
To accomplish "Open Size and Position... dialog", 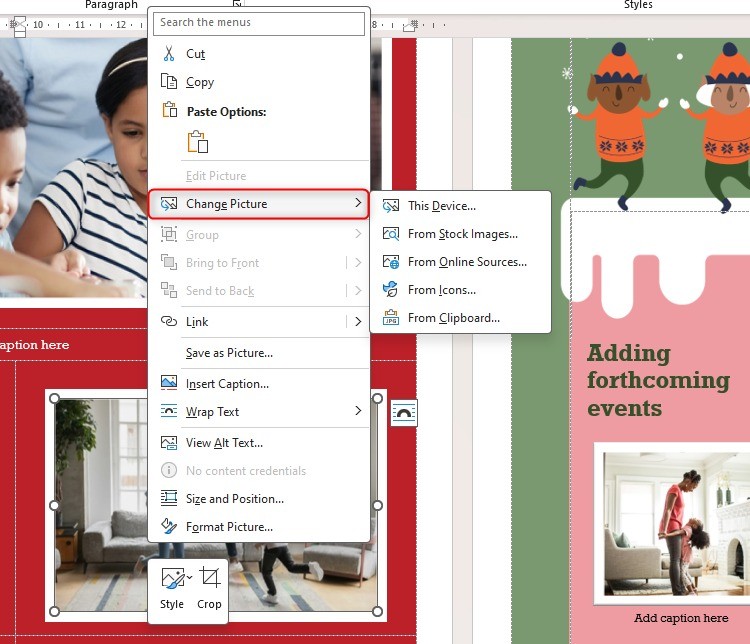I will click(x=259, y=499).
